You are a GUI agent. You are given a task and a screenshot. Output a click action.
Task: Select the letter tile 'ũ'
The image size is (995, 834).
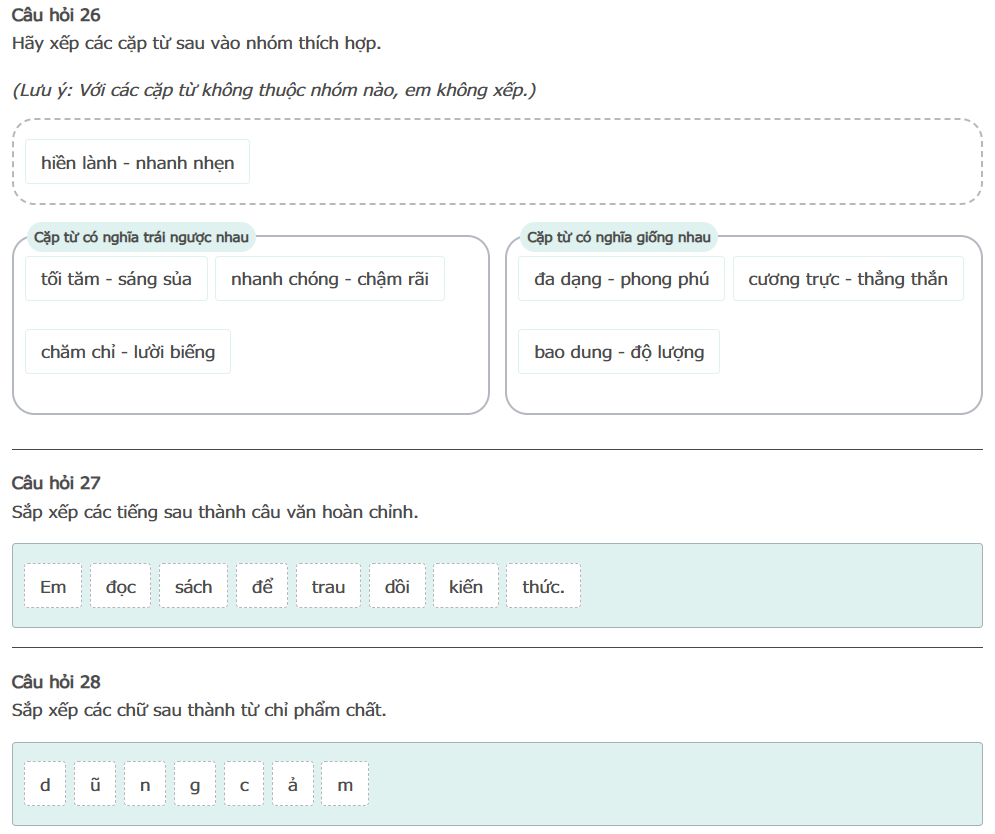click(x=95, y=785)
